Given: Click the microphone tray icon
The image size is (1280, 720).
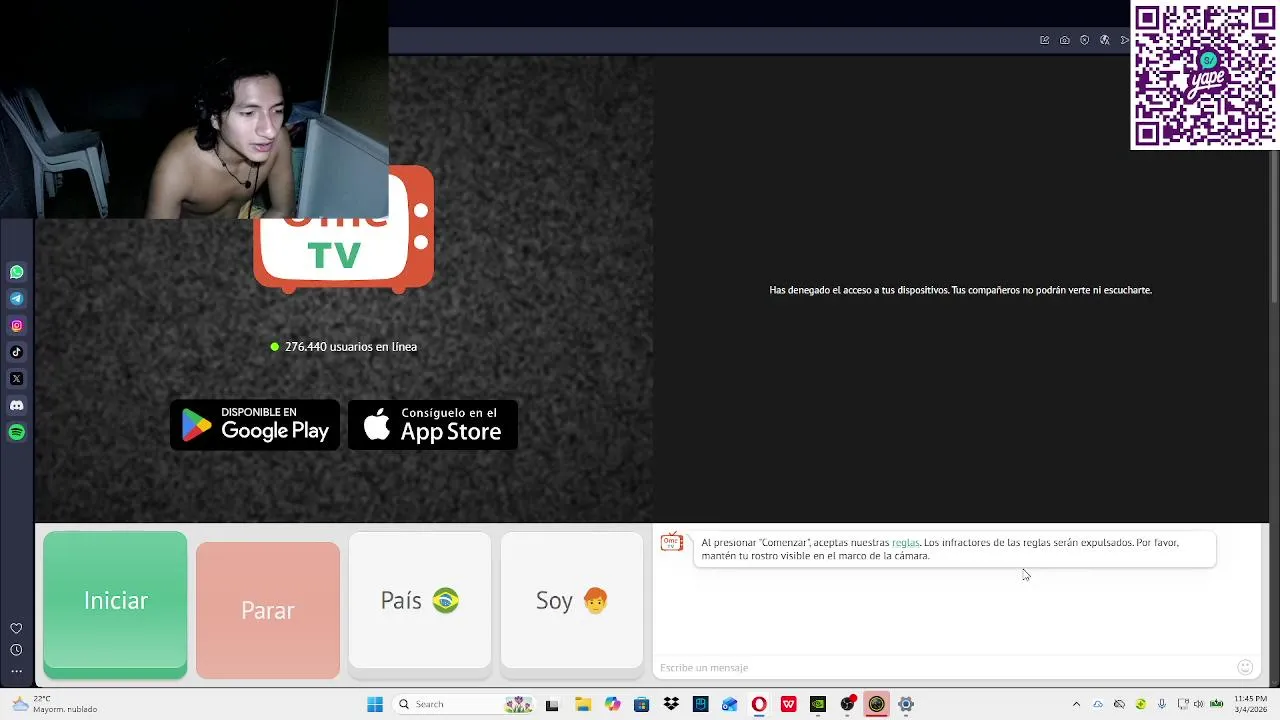Looking at the screenshot, I should 1162,704.
